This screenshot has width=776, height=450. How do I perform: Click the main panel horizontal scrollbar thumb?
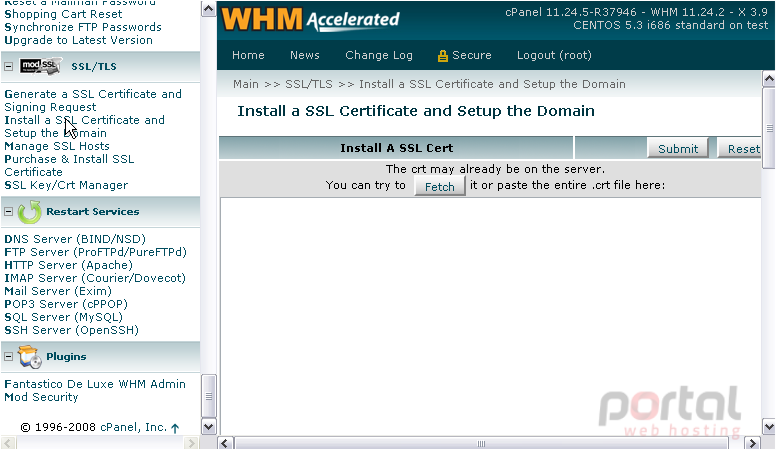pos(481,444)
